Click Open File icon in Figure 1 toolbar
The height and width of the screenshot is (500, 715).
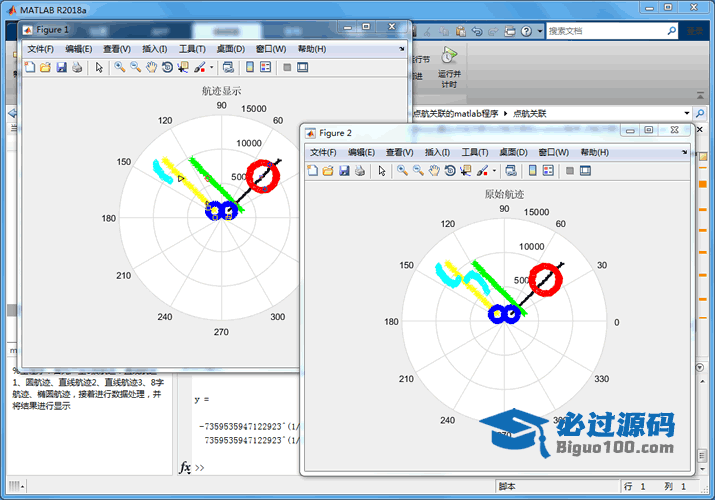point(45,67)
